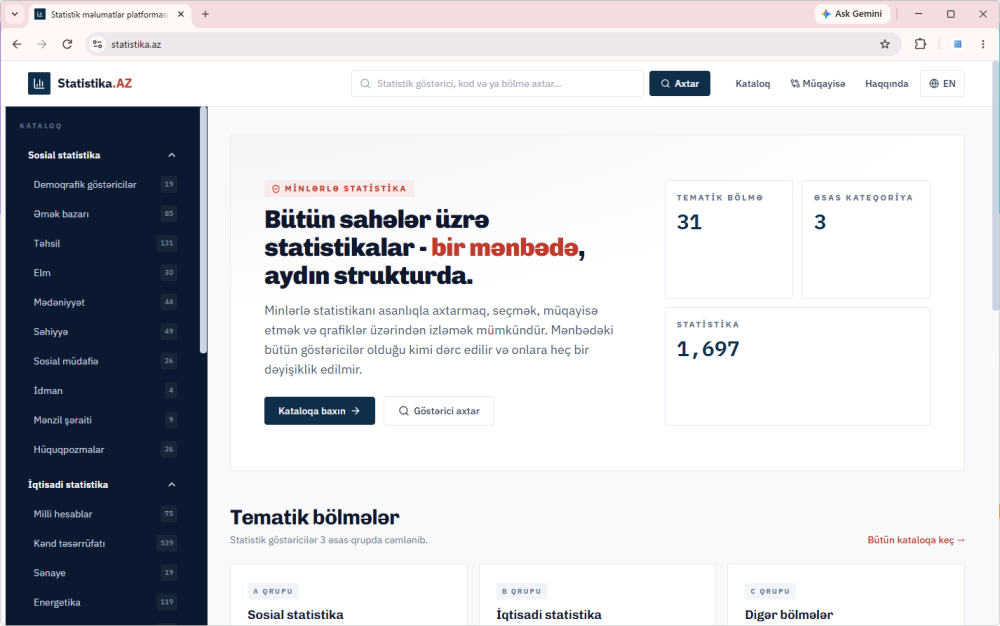The image size is (1000, 626).
Task: Open the Kataloq nav item
Action: tap(753, 84)
